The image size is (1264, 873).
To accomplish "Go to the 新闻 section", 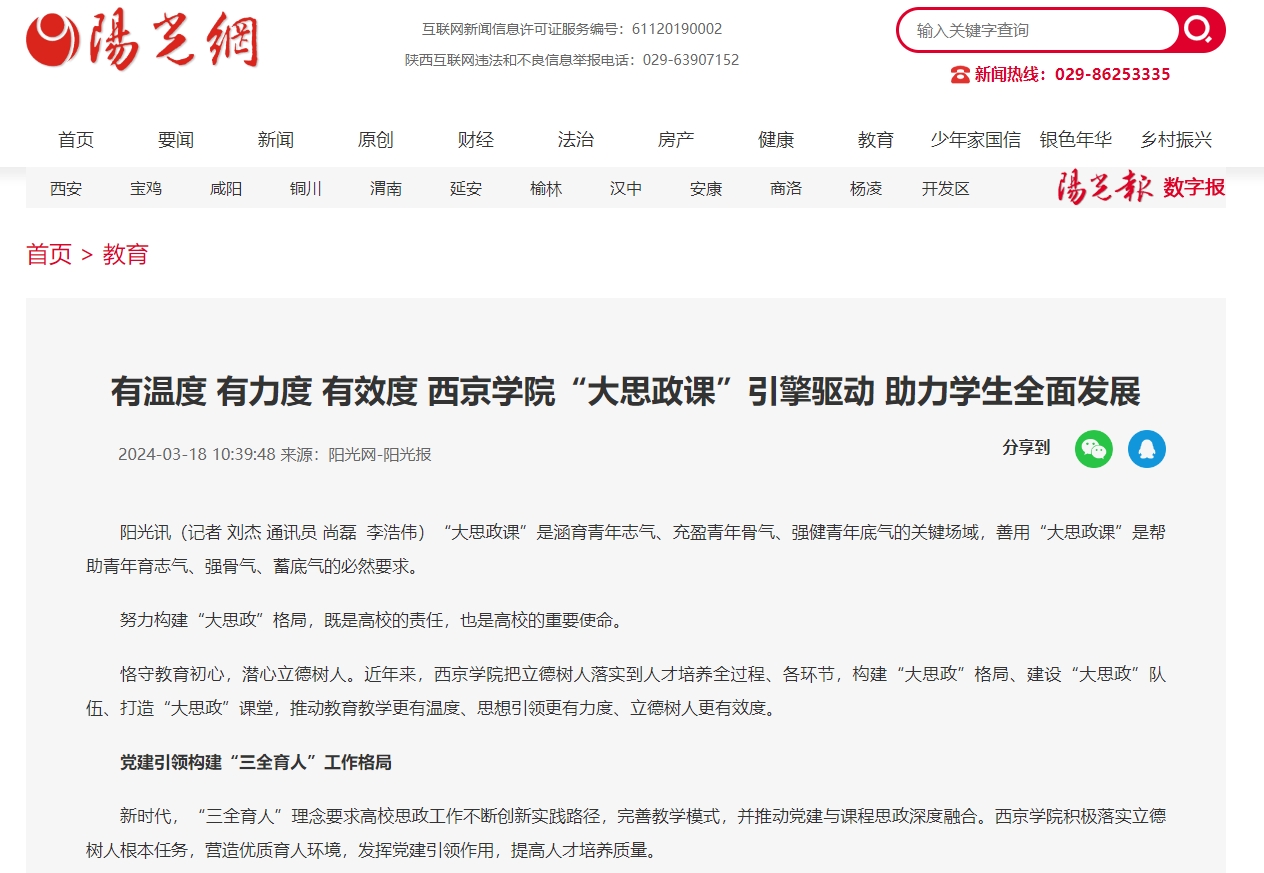I will [x=276, y=140].
